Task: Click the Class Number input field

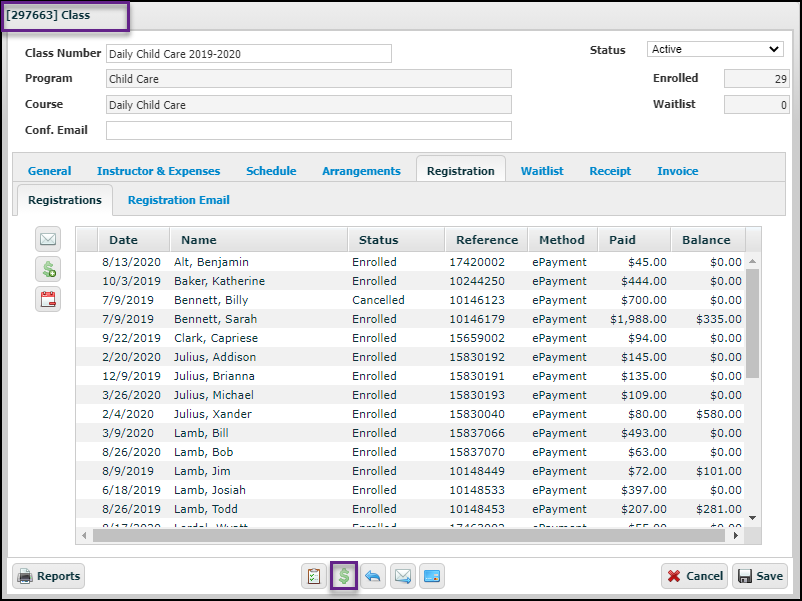Action: 249,54
